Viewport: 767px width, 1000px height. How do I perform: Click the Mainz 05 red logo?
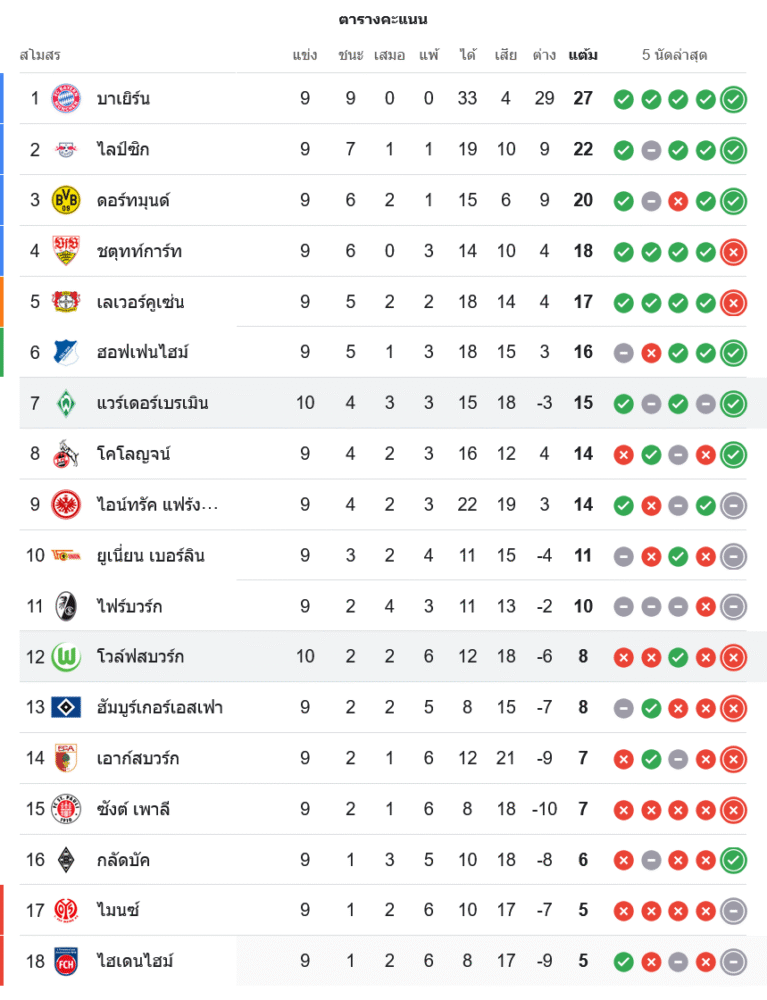click(x=66, y=911)
